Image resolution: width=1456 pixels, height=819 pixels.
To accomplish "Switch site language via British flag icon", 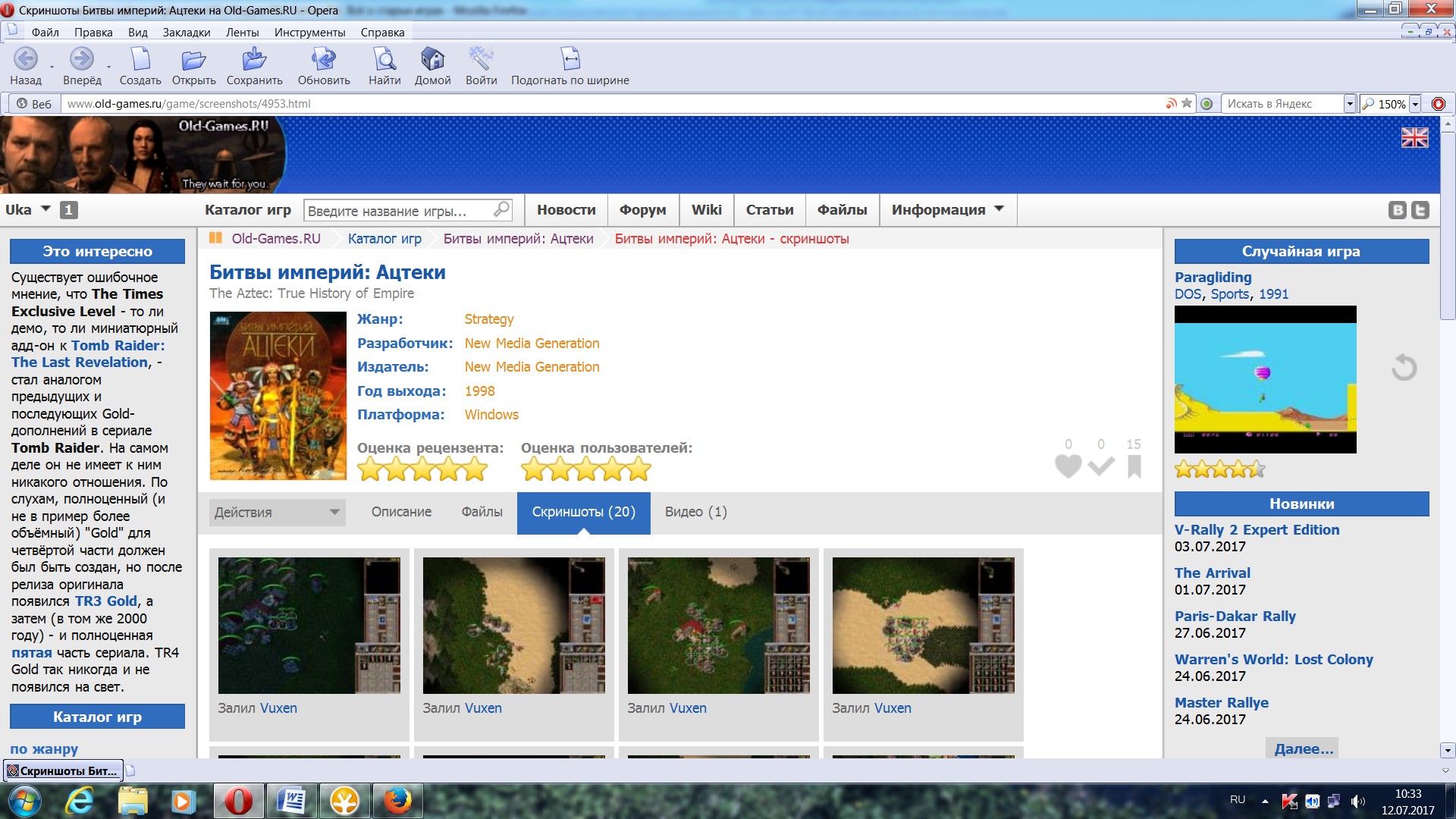I will (1414, 138).
